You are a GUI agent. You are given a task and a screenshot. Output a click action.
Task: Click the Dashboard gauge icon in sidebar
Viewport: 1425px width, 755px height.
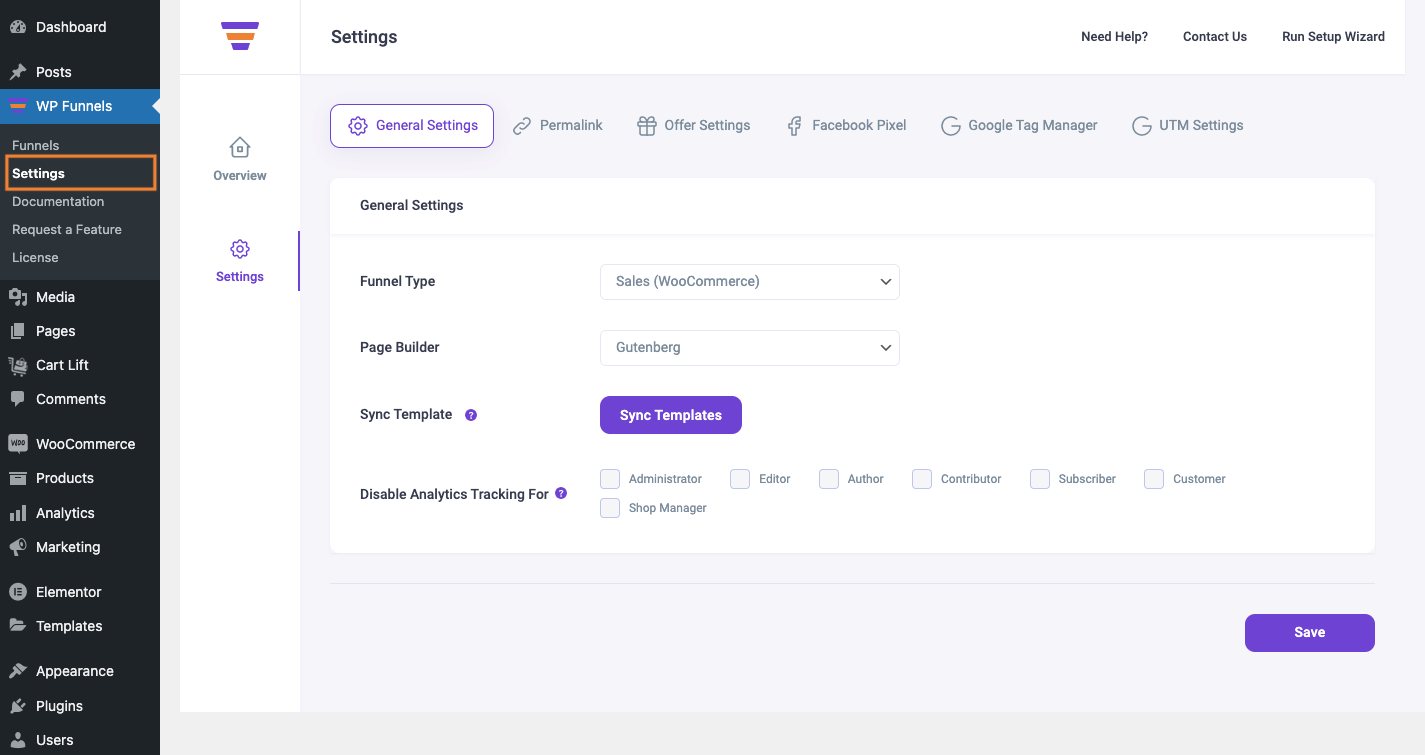point(18,27)
